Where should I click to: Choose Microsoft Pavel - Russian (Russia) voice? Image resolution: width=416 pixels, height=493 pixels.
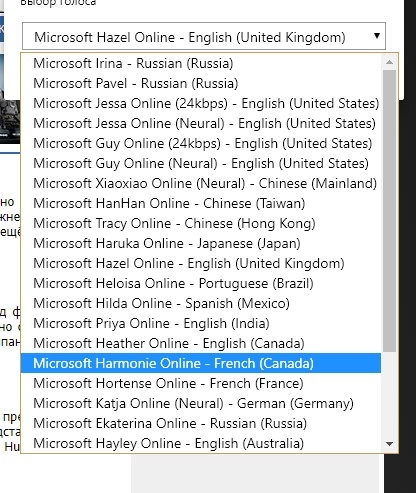point(201,83)
